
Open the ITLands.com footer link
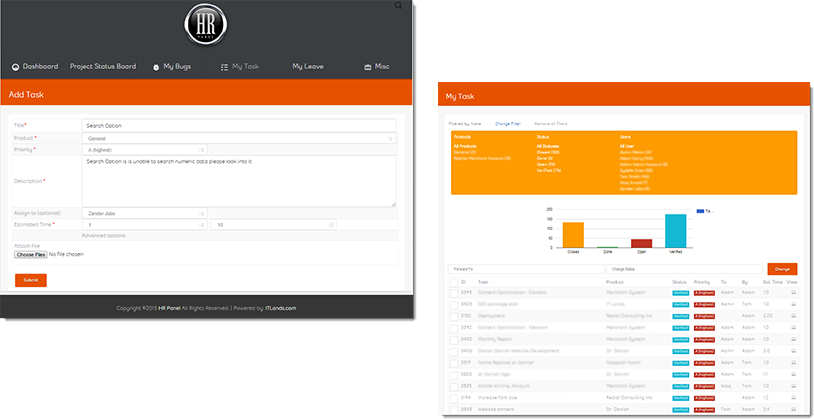pyautogui.click(x=280, y=308)
